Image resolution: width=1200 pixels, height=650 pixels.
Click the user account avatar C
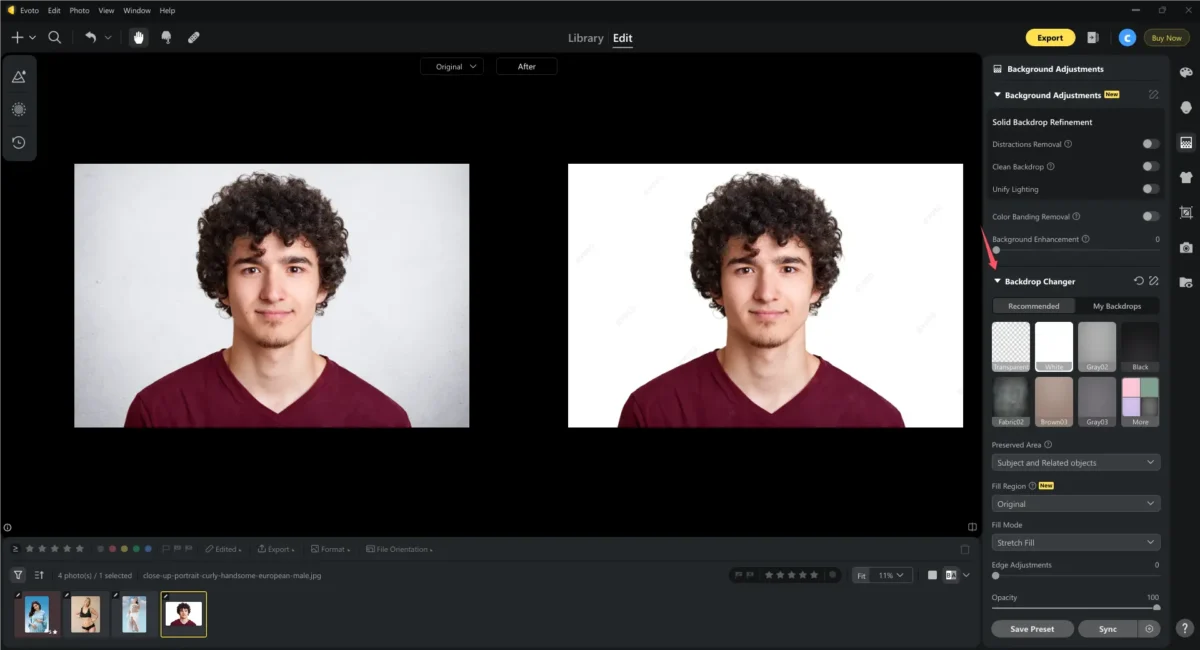(x=1127, y=38)
